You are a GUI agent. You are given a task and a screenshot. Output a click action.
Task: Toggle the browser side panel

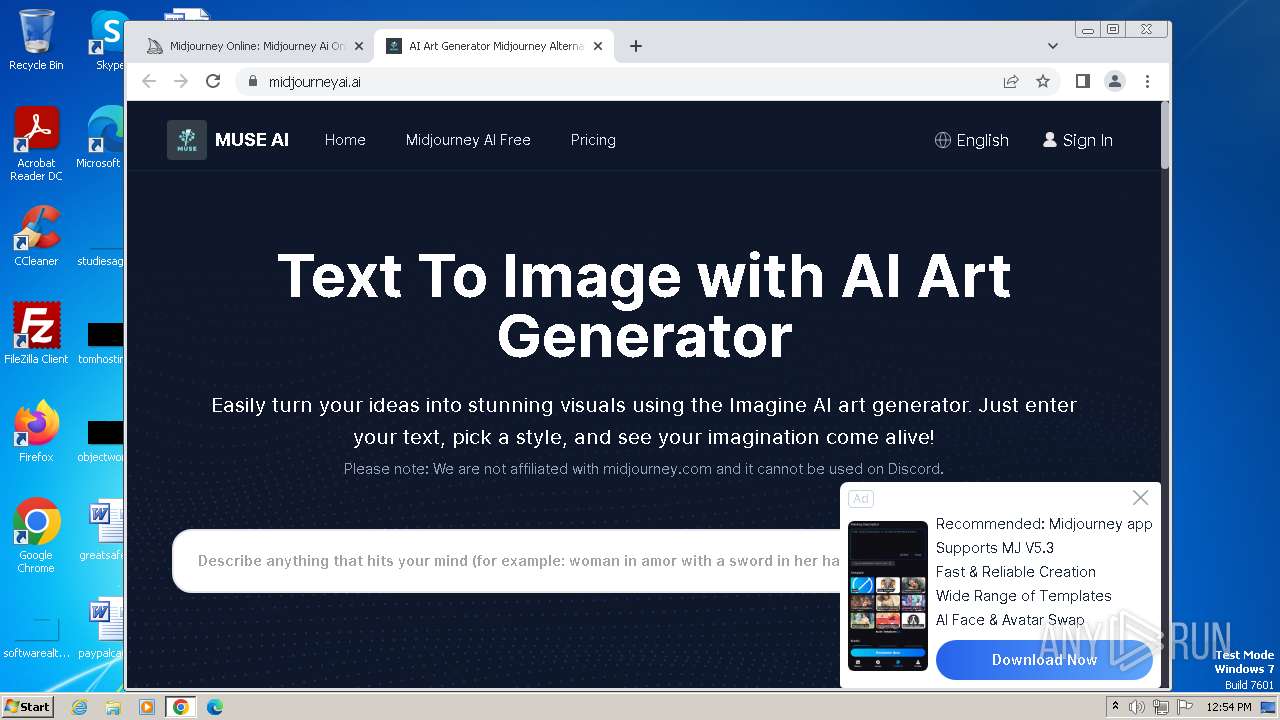pyautogui.click(x=1083, y=81)
